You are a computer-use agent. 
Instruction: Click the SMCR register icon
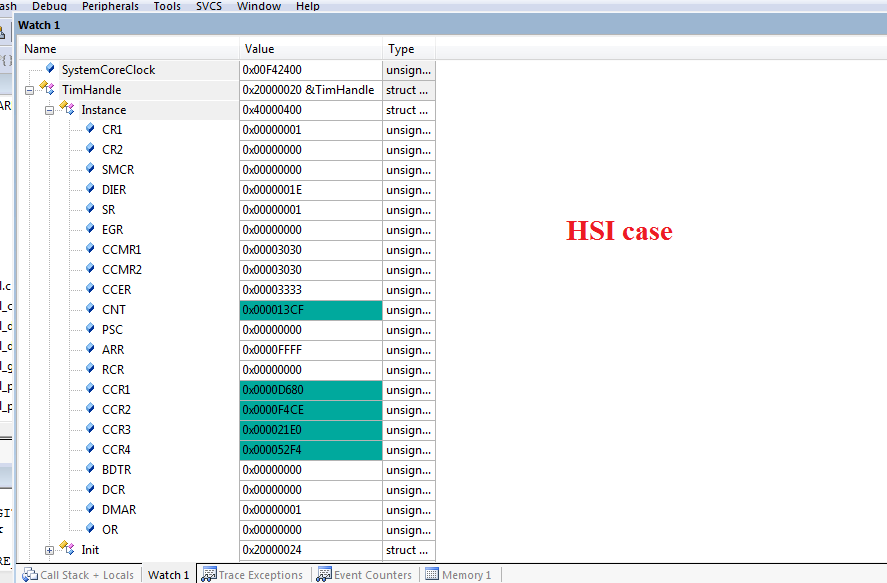91,169
